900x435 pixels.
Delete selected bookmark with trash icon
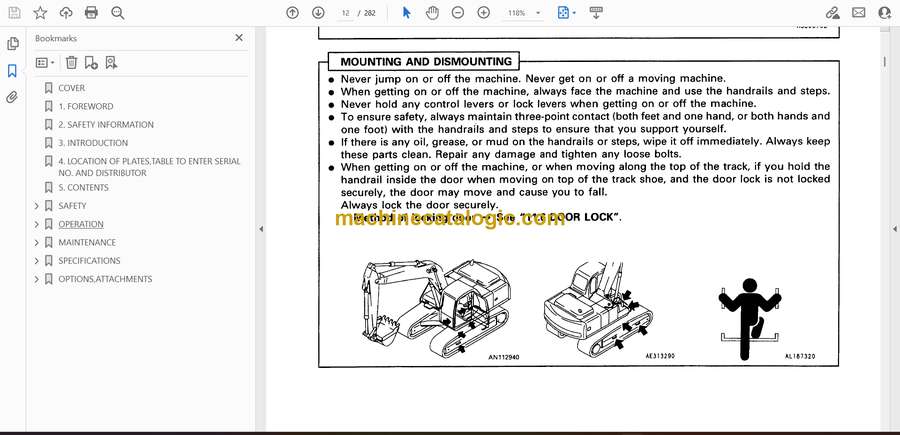[x=71, y=62]
